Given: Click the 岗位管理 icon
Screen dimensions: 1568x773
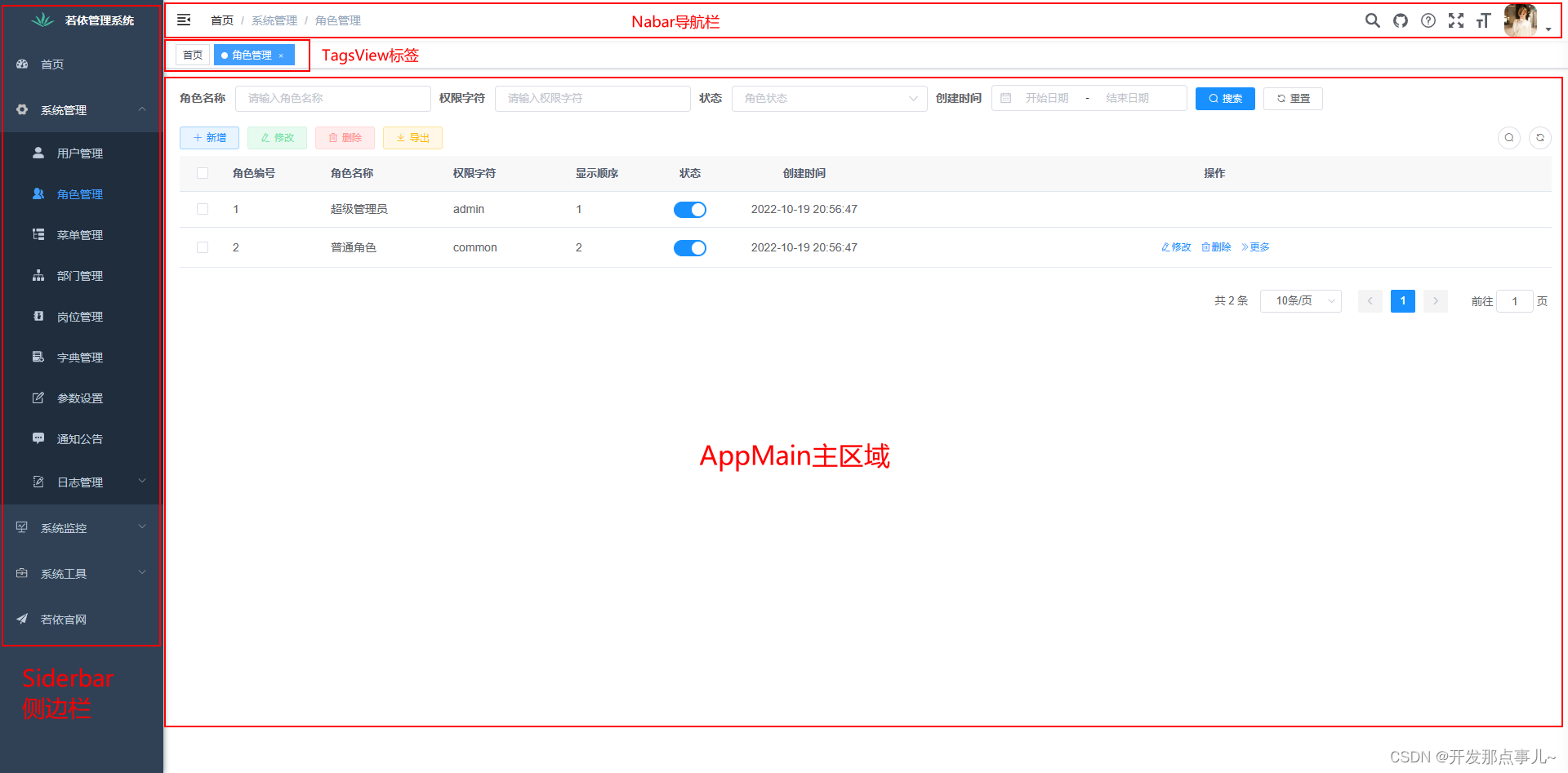Looking at the screenshot, I should [38, 316].
